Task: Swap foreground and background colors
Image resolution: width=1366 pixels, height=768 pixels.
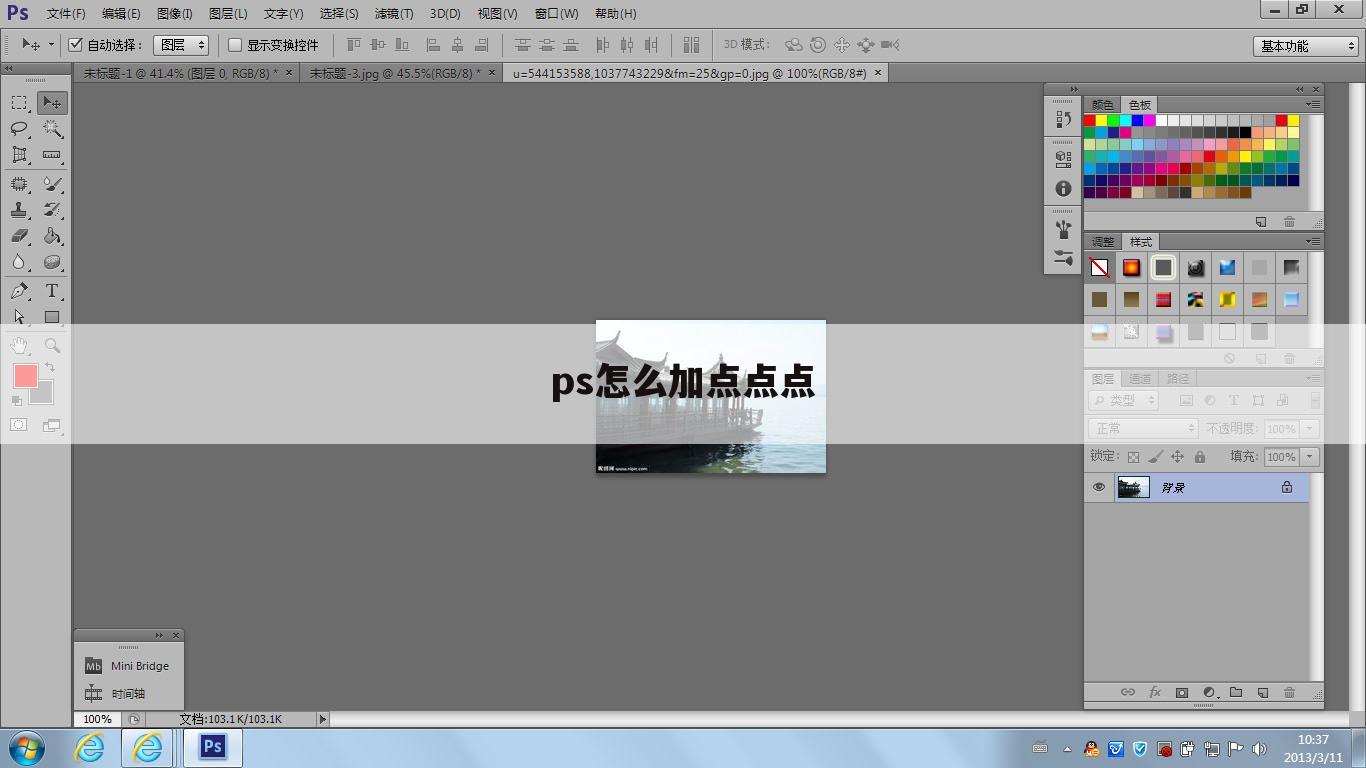Action: (50, 368)
